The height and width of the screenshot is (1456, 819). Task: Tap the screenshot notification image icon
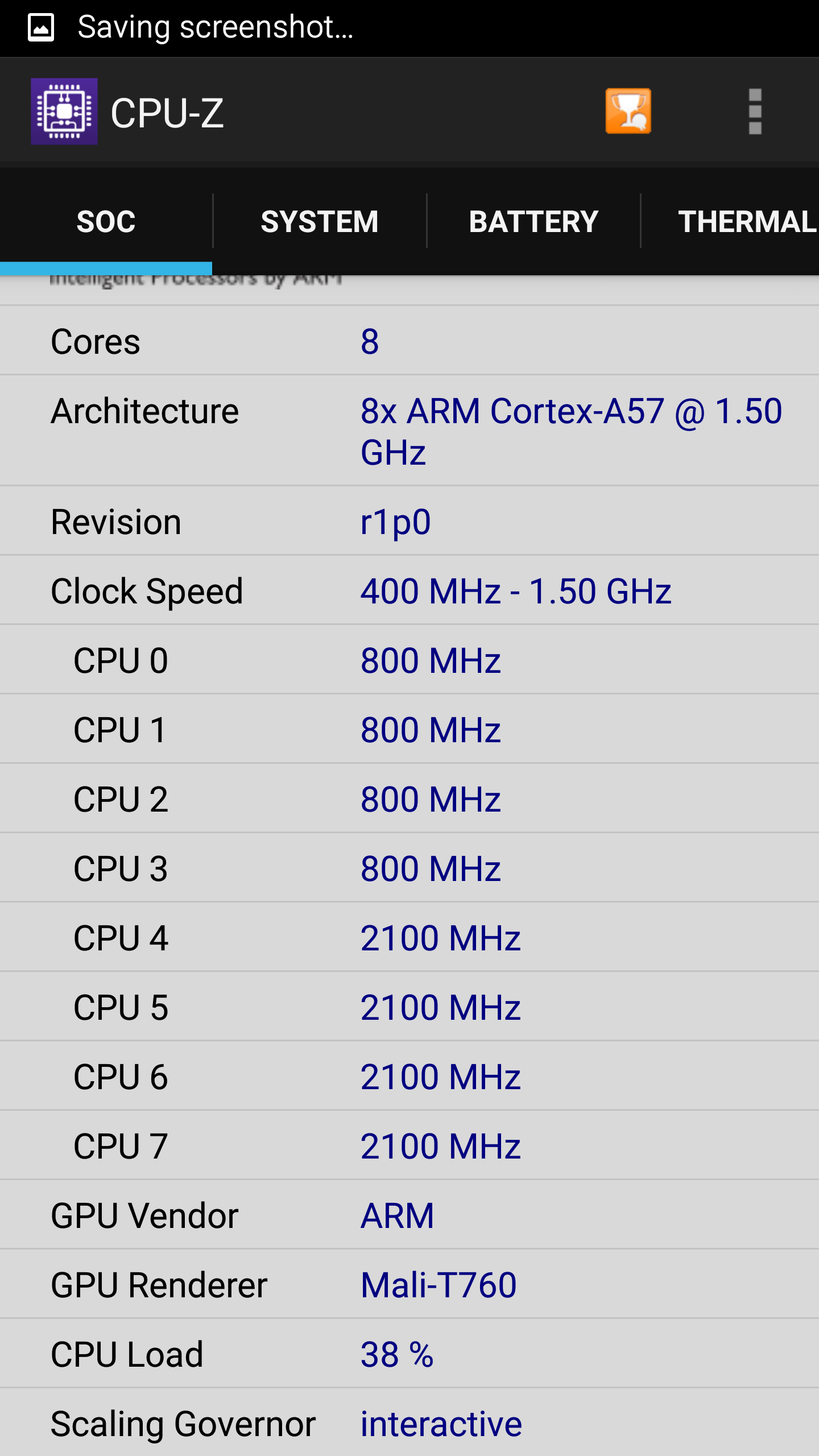(x=41, y=27)
